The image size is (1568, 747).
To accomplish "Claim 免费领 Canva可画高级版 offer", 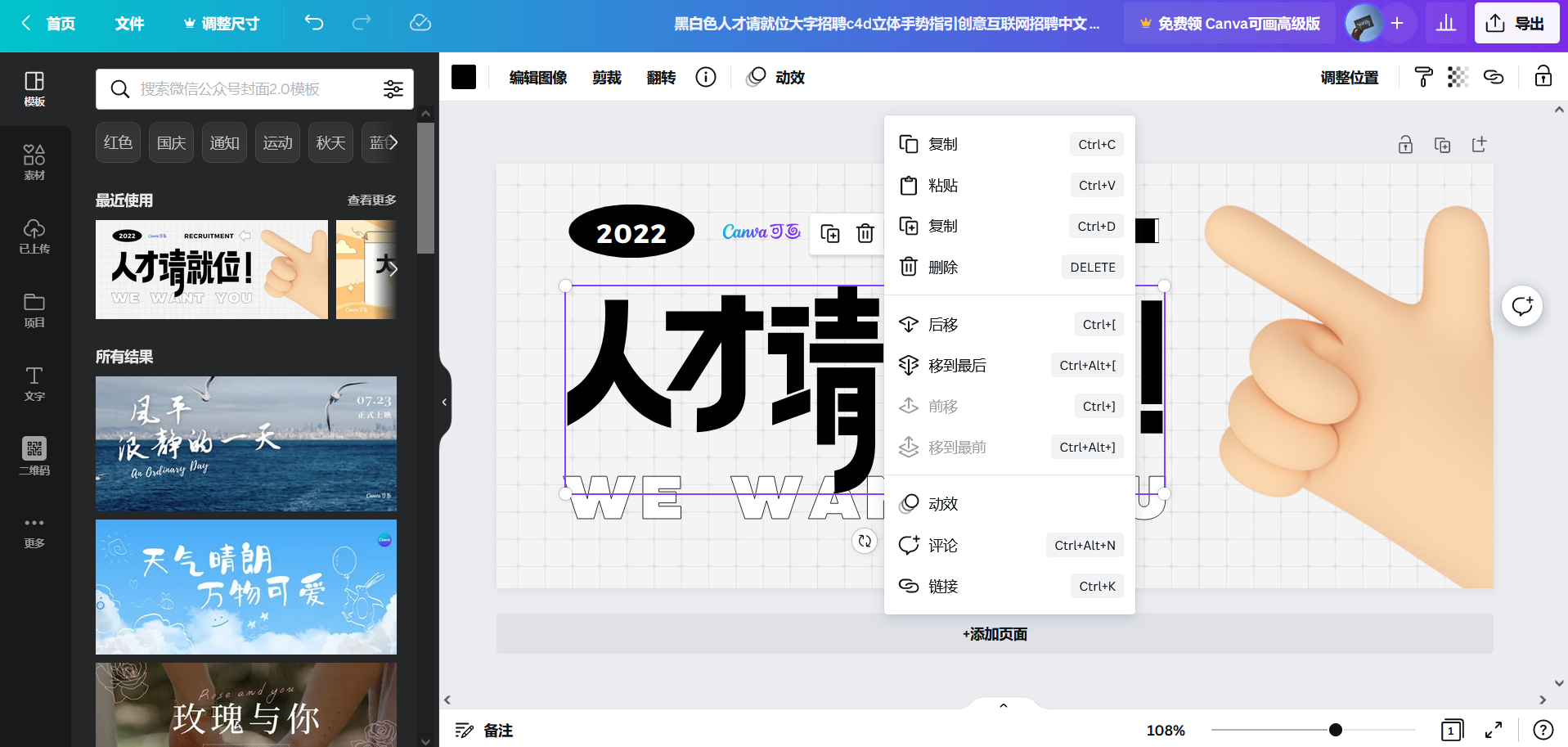I will tap(1229, 24).
